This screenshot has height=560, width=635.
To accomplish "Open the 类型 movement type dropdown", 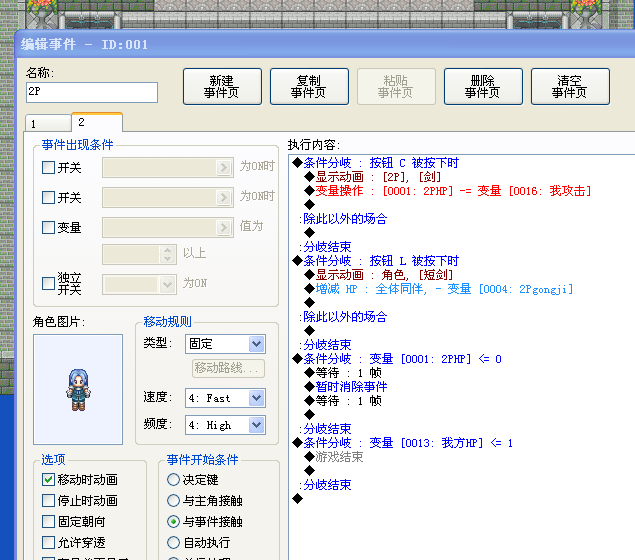I will point(226,344).
